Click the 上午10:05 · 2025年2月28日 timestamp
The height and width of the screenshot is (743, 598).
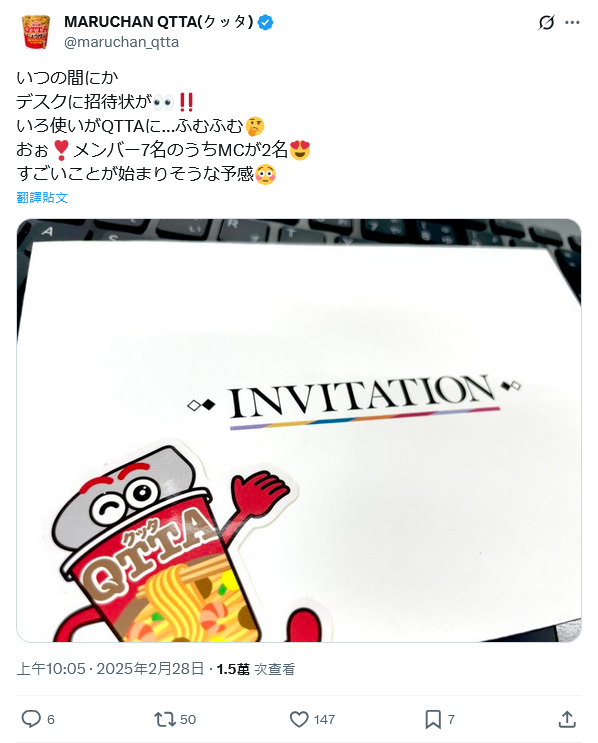point(110,669)
